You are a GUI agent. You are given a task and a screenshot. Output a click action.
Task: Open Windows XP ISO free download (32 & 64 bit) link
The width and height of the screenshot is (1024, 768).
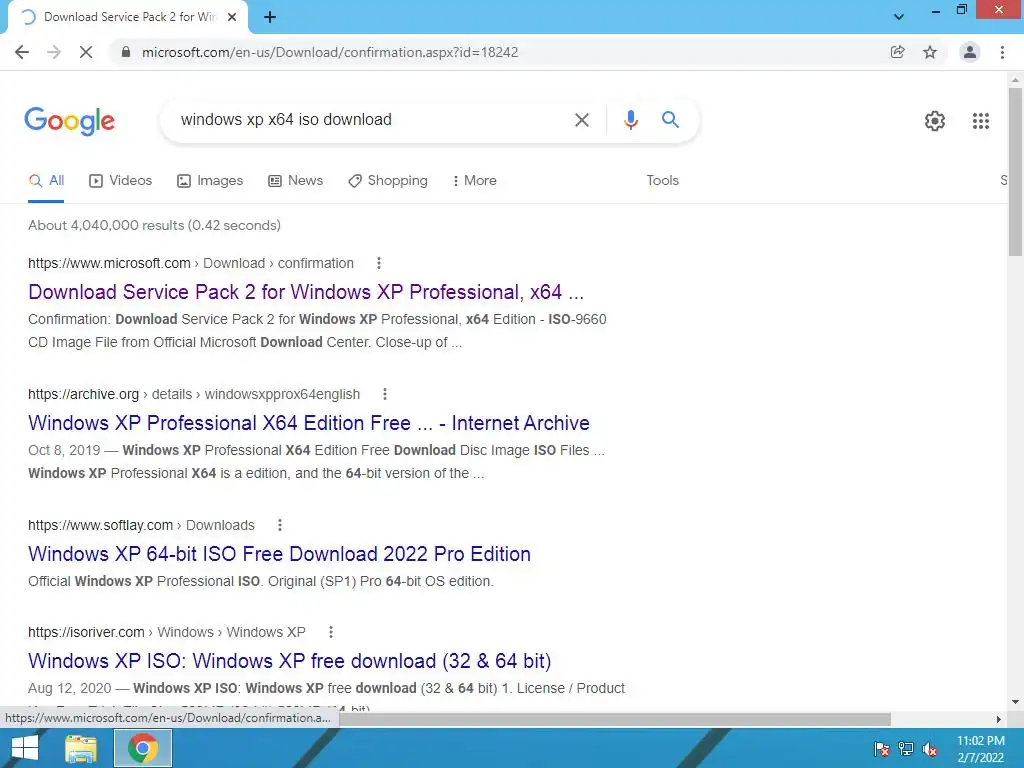(x=289, y=661)
